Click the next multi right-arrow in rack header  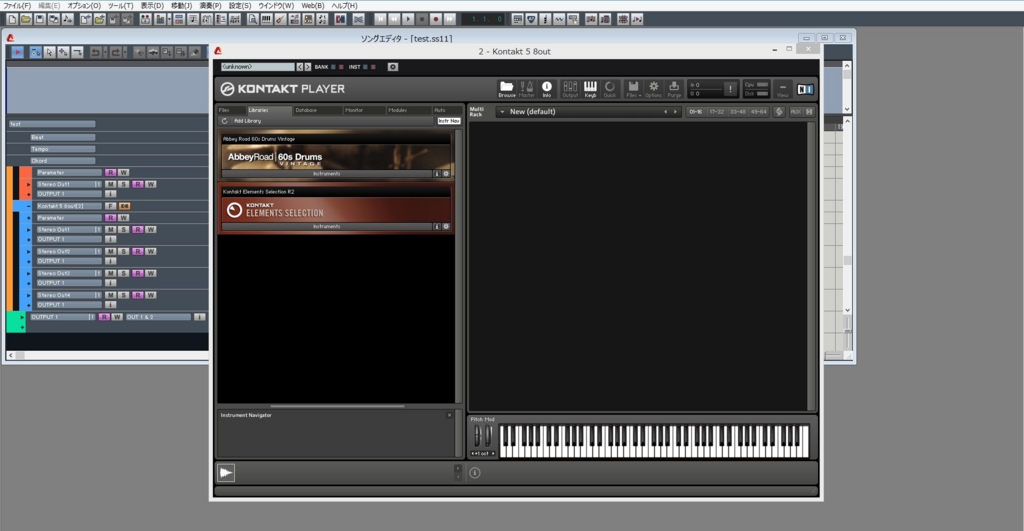675,112
